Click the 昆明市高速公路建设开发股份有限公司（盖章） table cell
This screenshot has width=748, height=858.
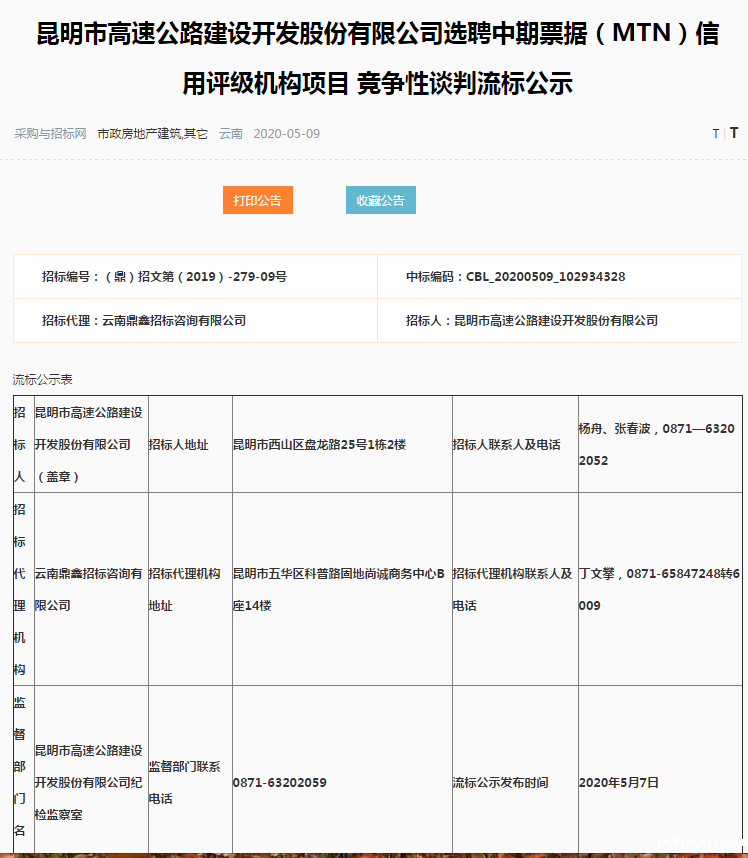click(x=91, y=444)
